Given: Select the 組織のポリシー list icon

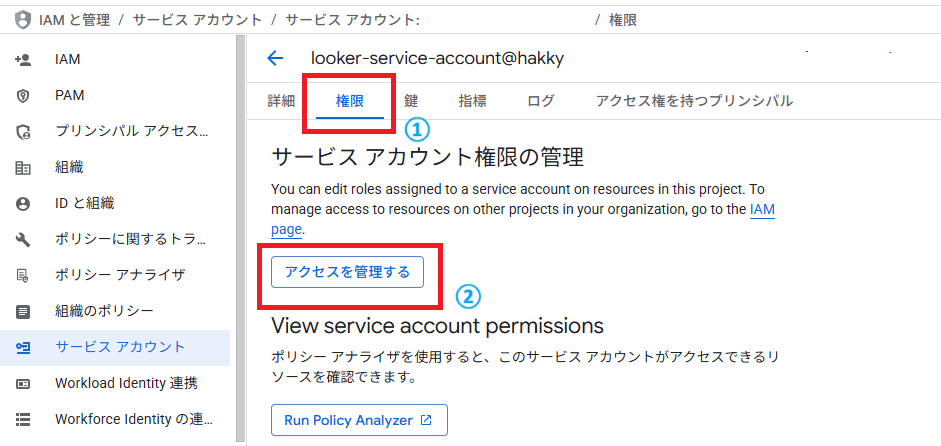Looking at the screenshot, I should (x=23, y=312).
